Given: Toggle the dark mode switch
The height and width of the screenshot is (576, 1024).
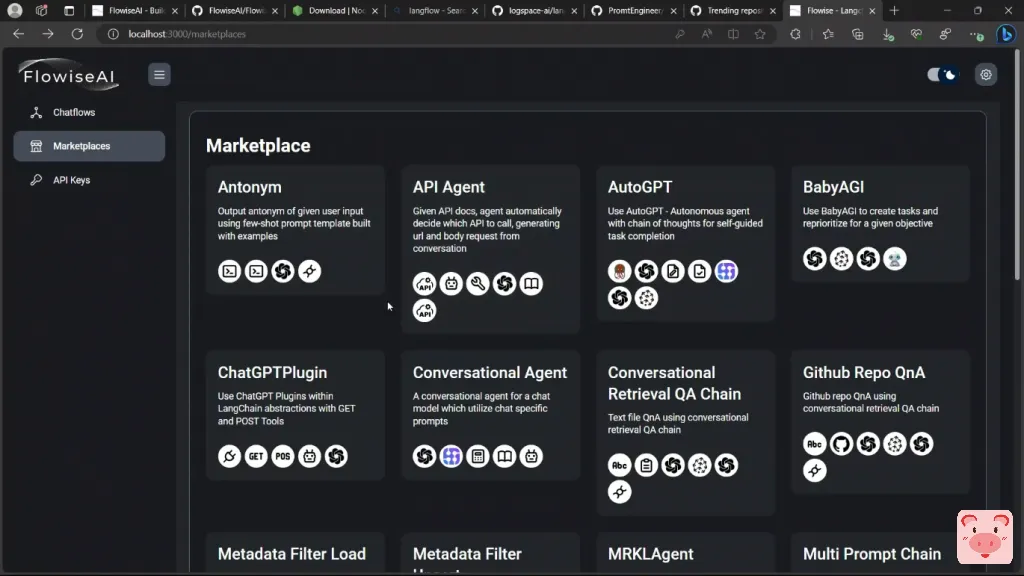Looking at the screenshot, I should 942,74.
